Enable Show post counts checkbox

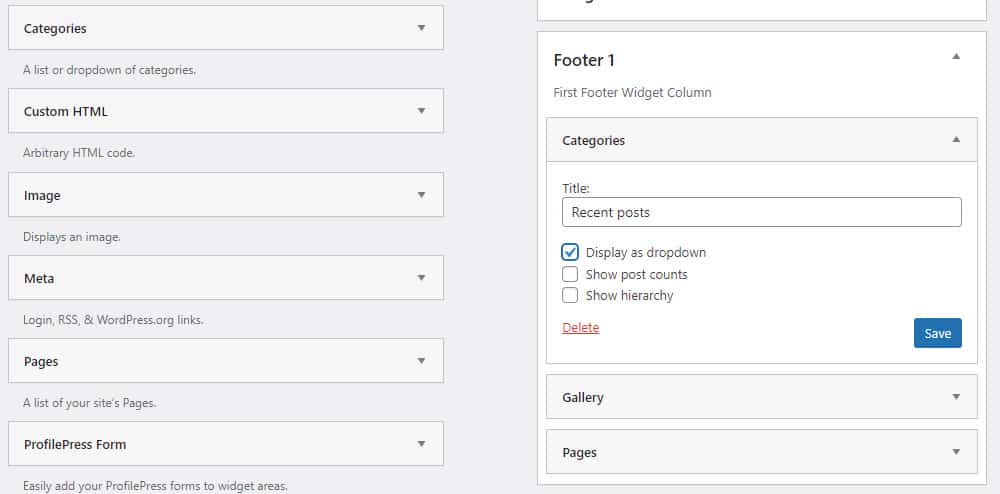[570, 275]
